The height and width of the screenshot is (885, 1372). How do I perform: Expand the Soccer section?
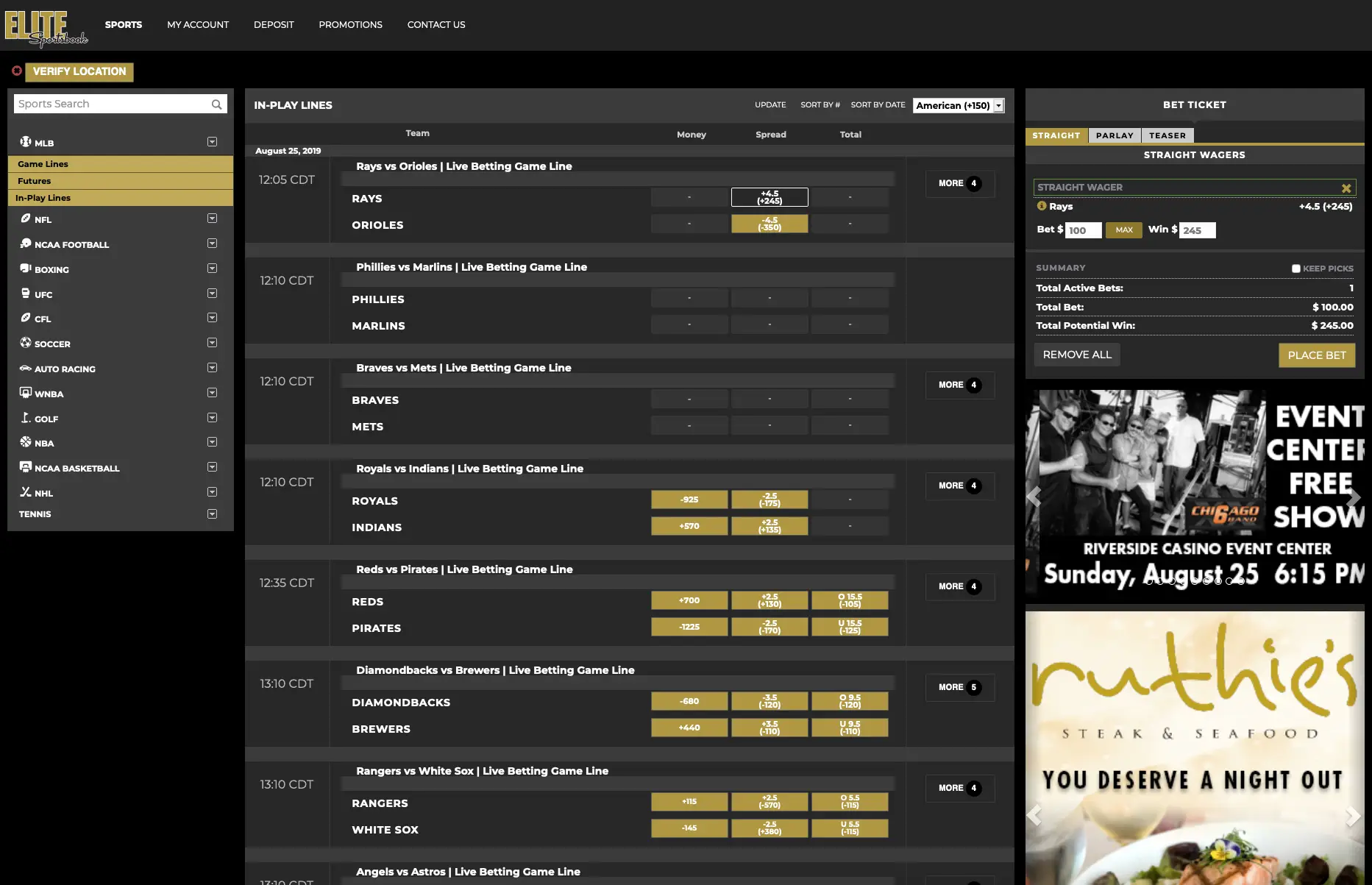(x=213, y=343)
